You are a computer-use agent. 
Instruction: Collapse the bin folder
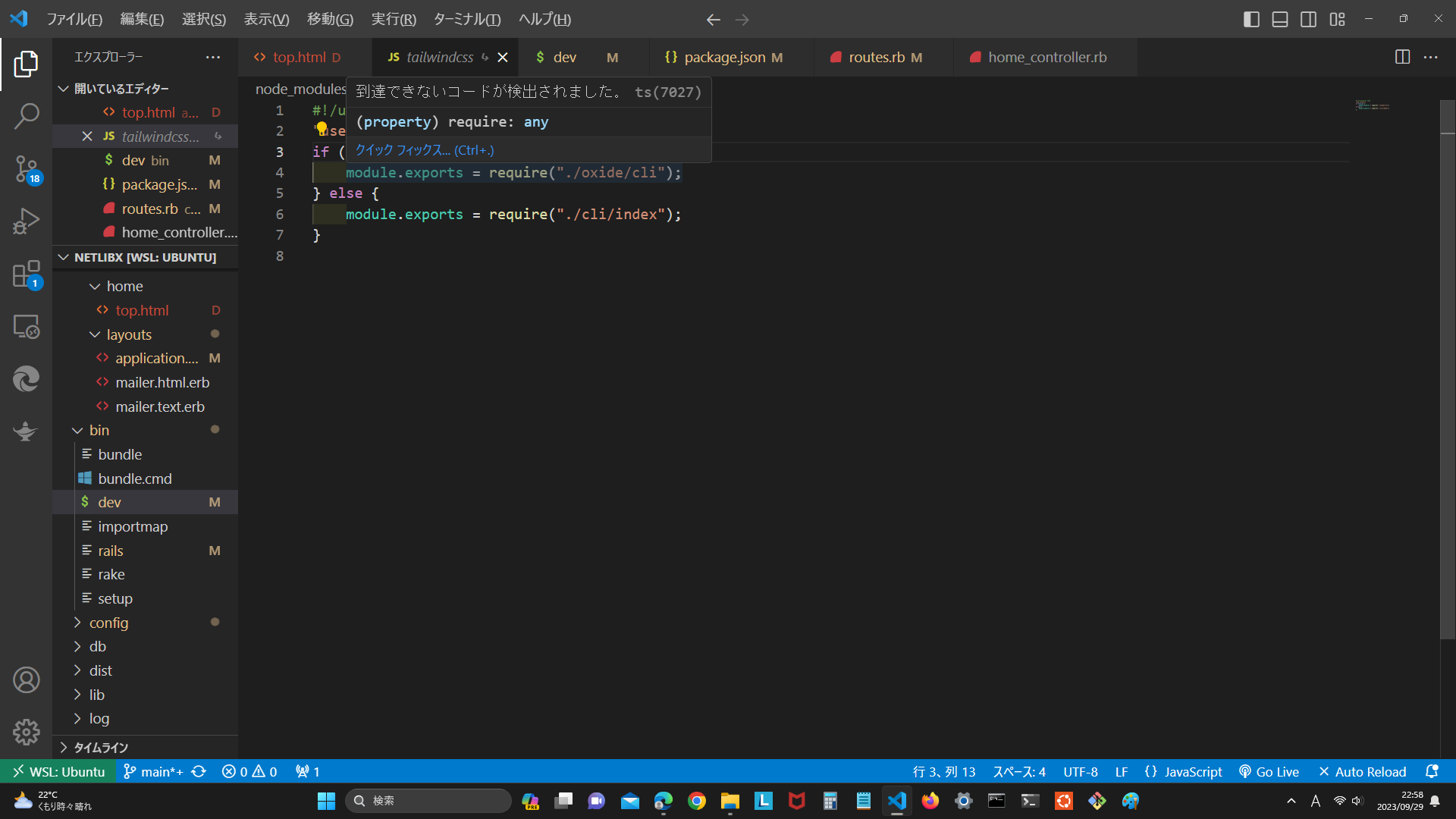pos(77,430)
